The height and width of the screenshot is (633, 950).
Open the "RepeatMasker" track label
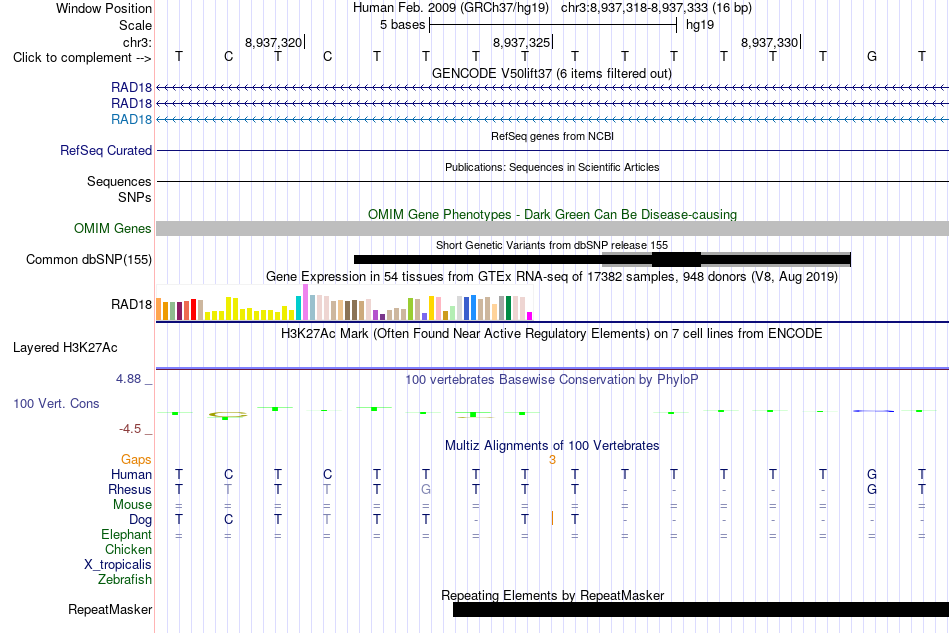pyautogui.click(x=110, y=609)
